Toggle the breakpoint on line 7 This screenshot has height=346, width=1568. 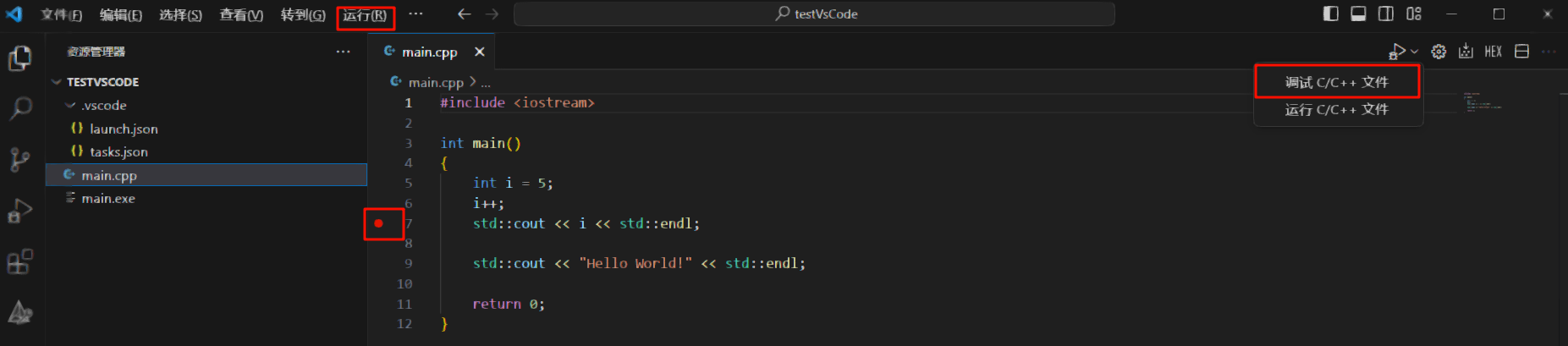379,223
